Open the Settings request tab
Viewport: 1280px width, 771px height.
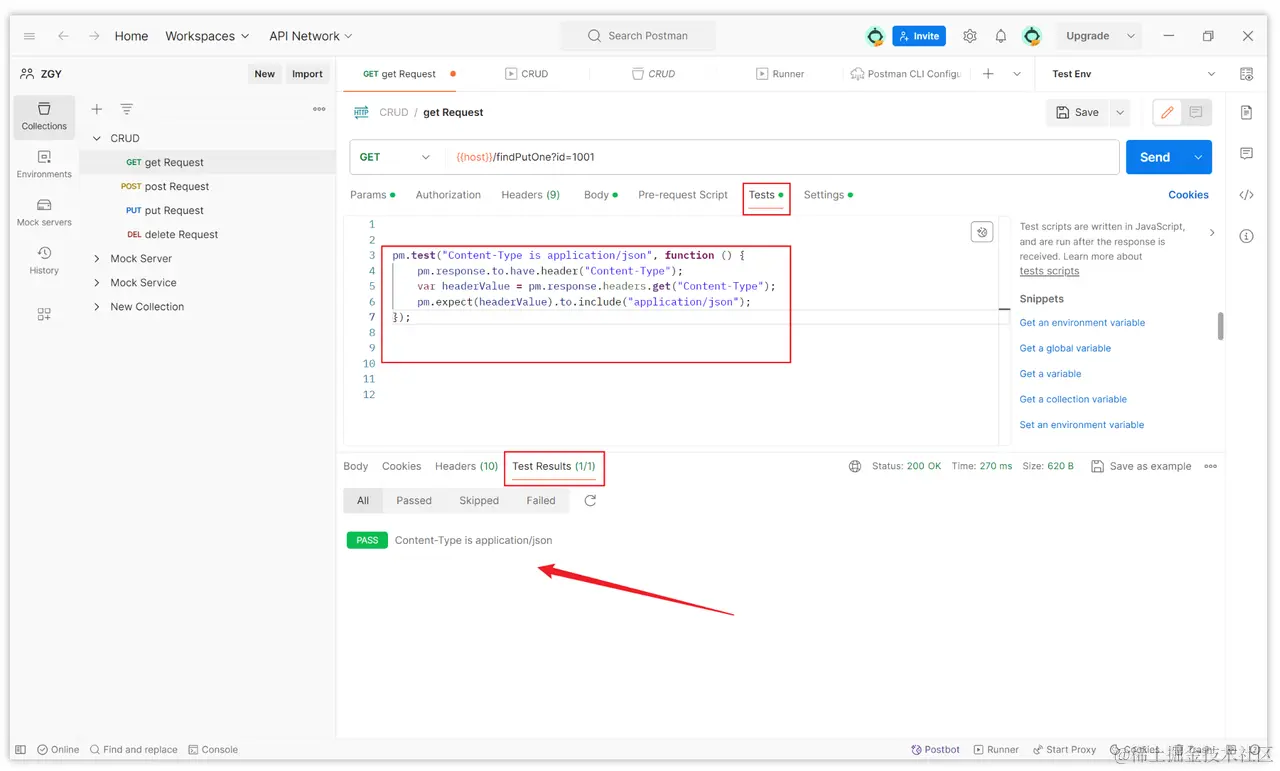[828, 195]
